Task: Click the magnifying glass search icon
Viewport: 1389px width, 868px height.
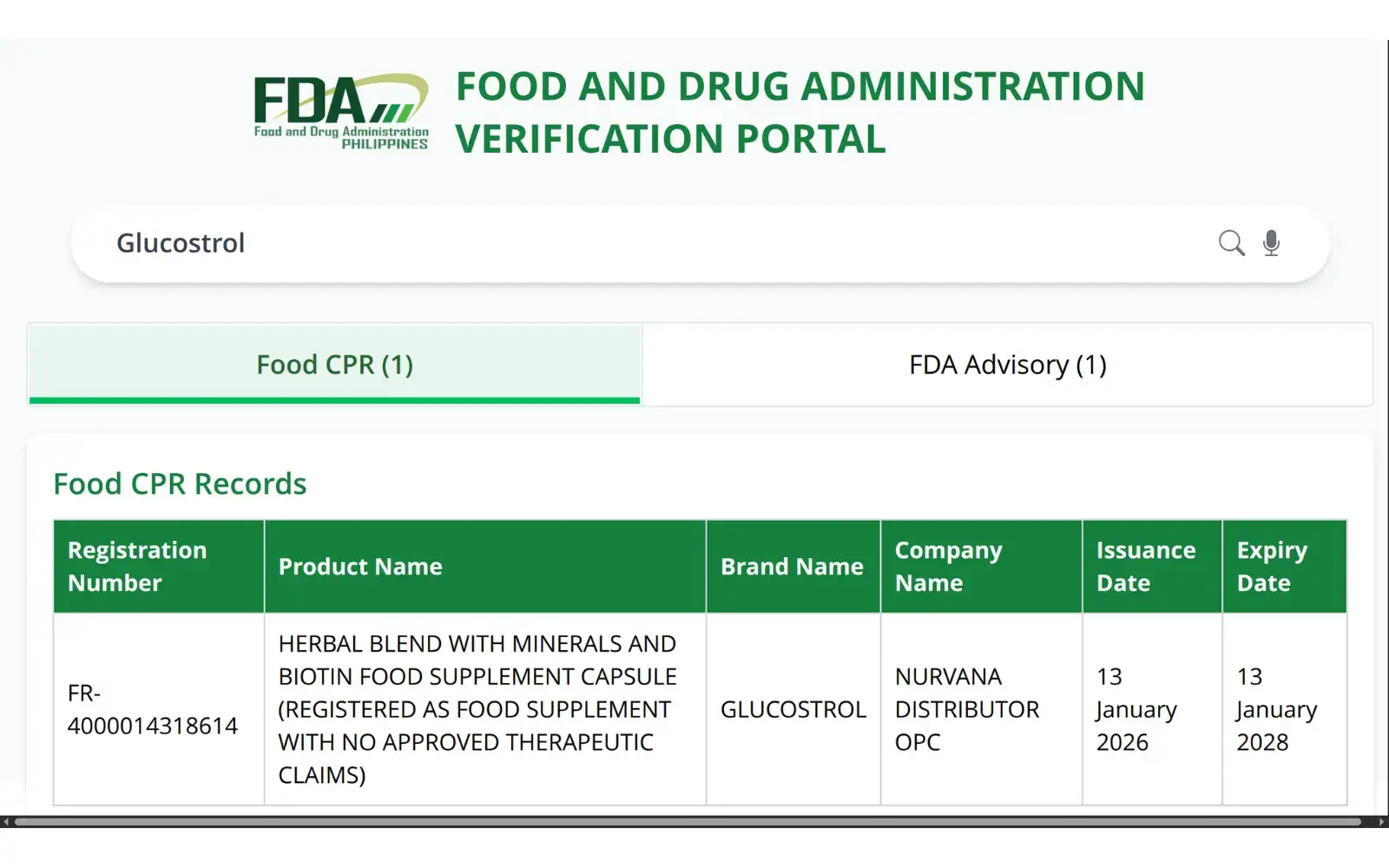Action: click(x=1231, y=243)
